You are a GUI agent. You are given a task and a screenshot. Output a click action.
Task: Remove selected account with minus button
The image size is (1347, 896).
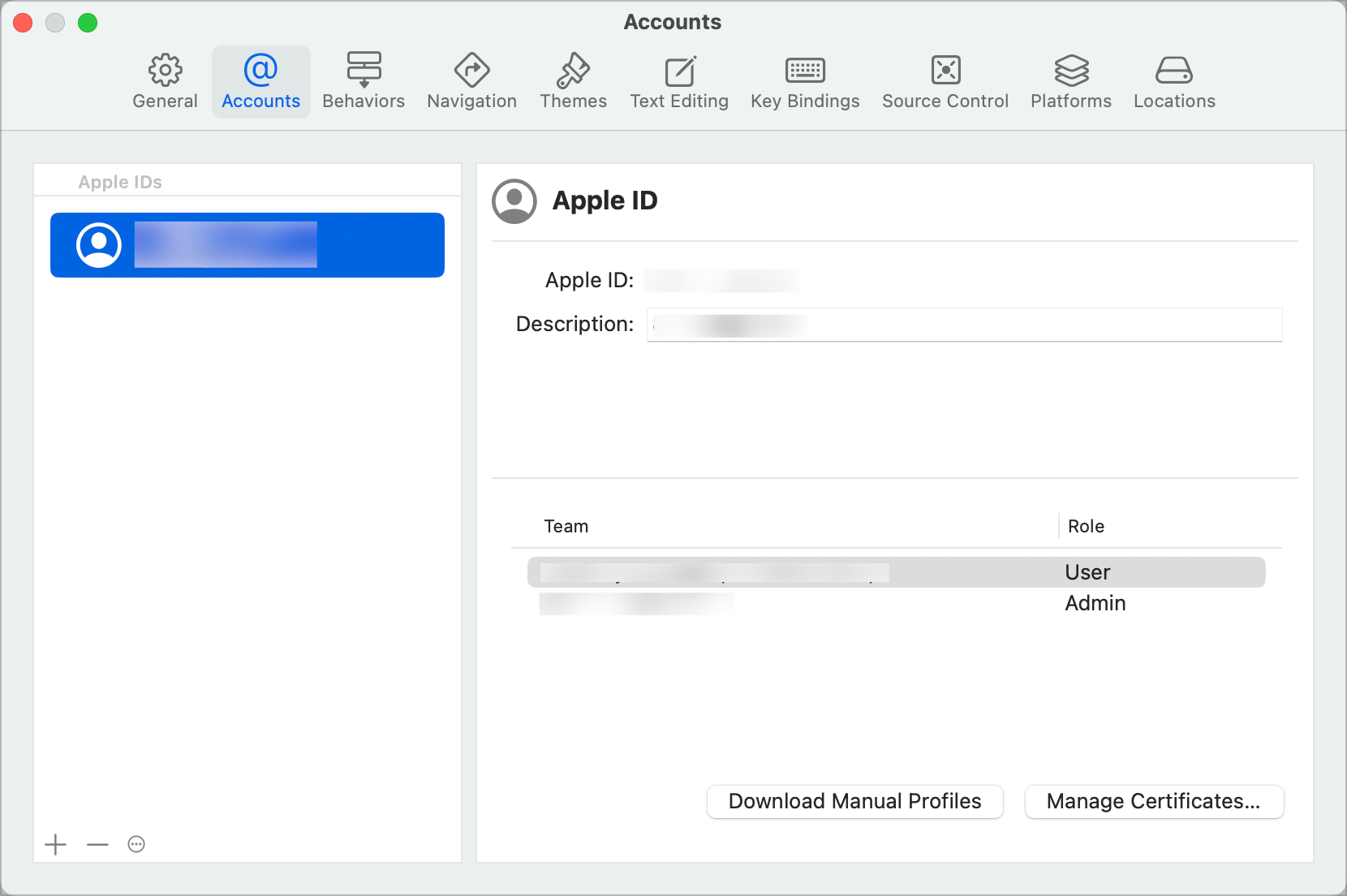click(x=97, y=844)
